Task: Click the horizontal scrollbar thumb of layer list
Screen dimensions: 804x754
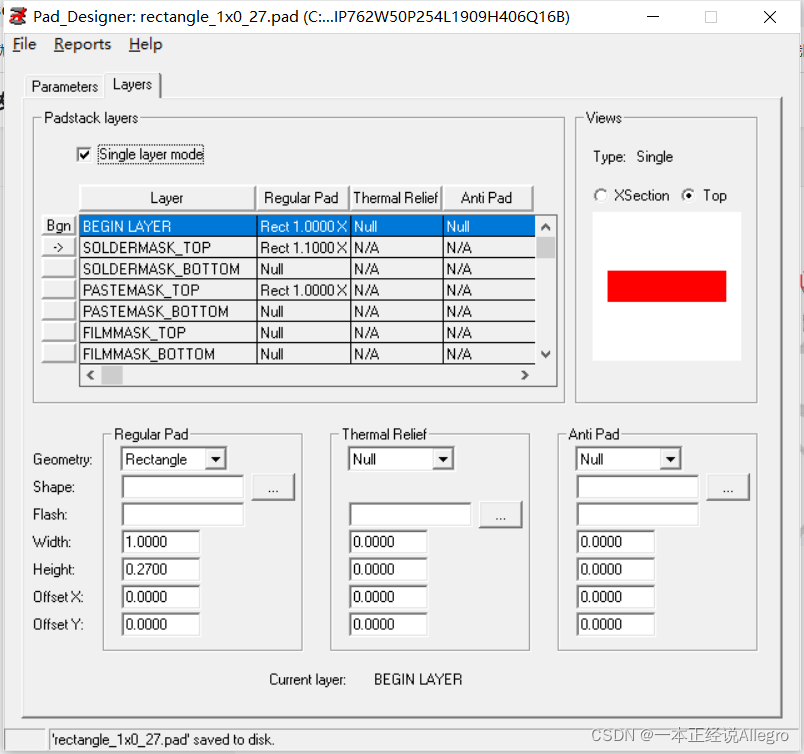Action: click(x=112, y=375)
